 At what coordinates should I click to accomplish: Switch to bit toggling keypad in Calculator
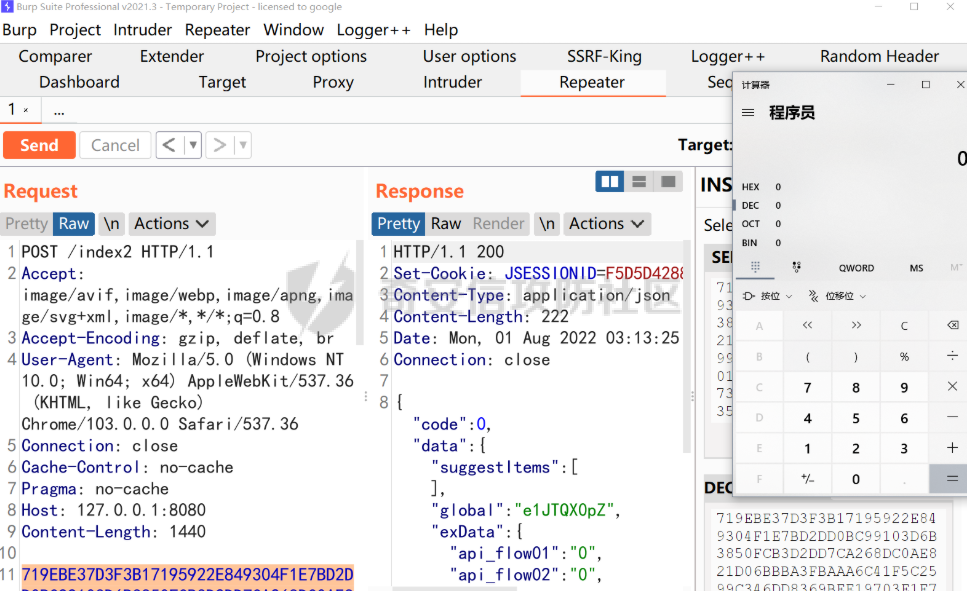tap(797, 267)
